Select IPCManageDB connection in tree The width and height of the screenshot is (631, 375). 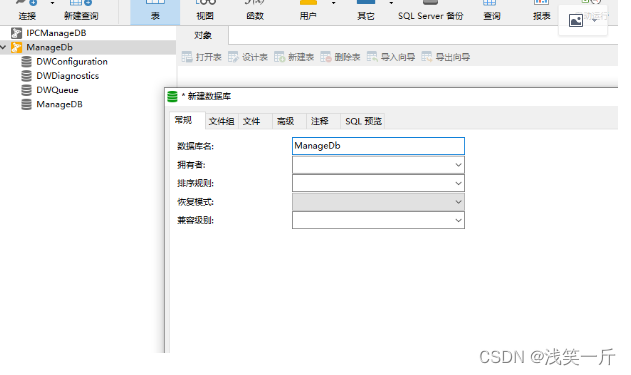[56, 33]
